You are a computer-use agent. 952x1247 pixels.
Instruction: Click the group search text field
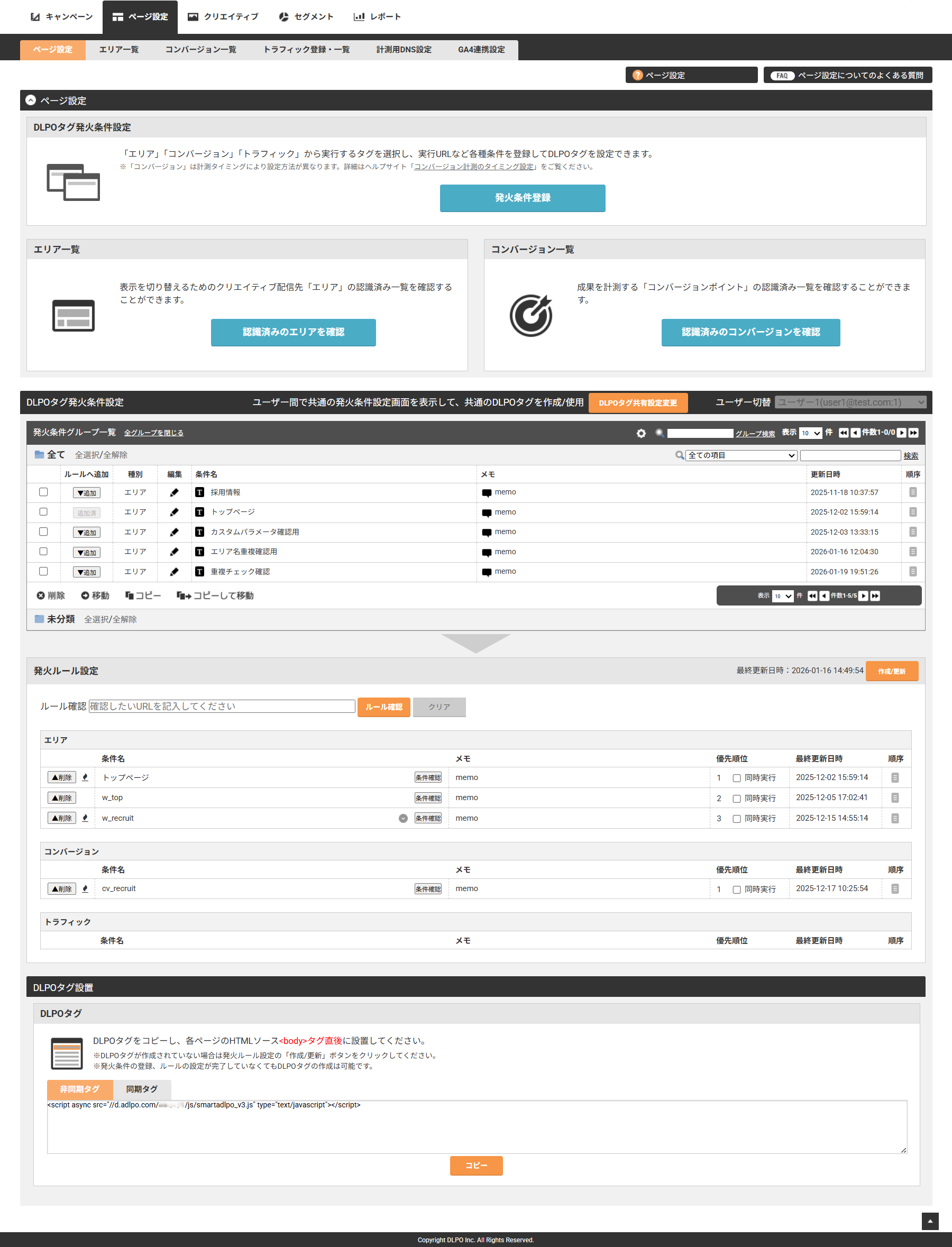(700, 434)
